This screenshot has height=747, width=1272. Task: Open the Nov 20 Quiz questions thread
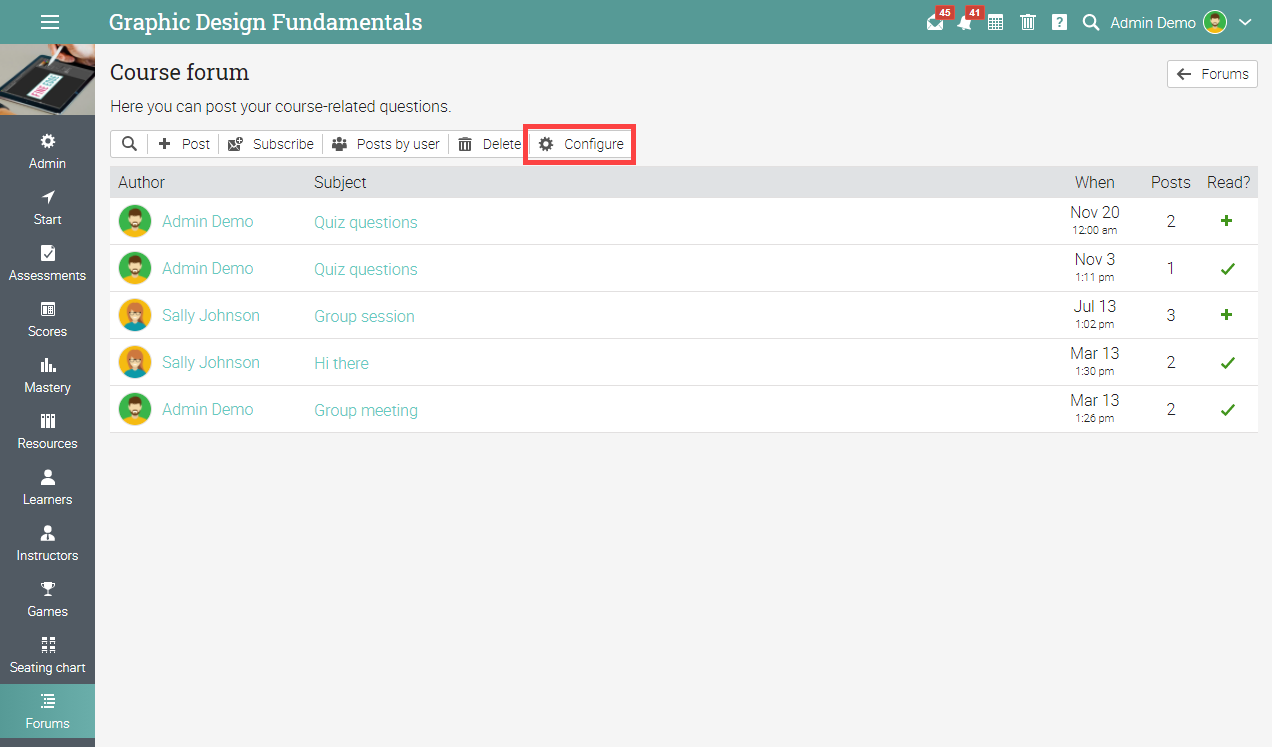[x=366, y=222]
